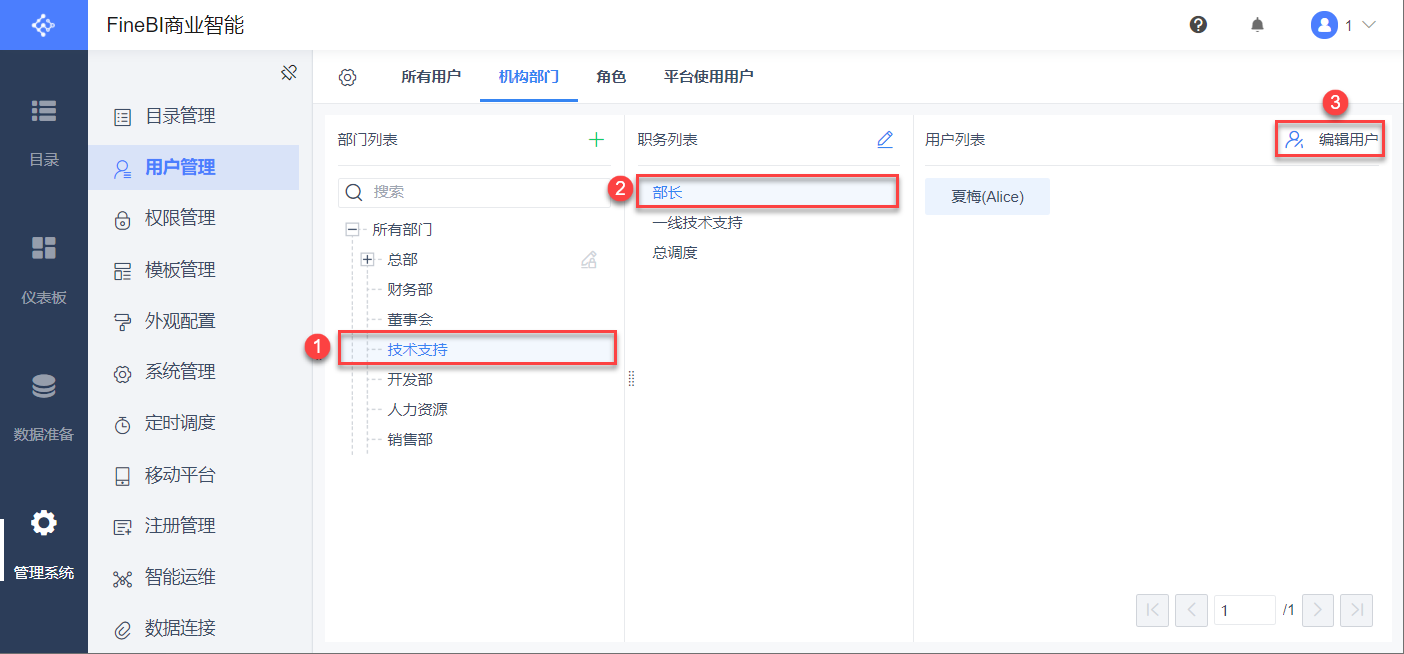
Task: Open the notification bell
Action: pos(1257,25)
